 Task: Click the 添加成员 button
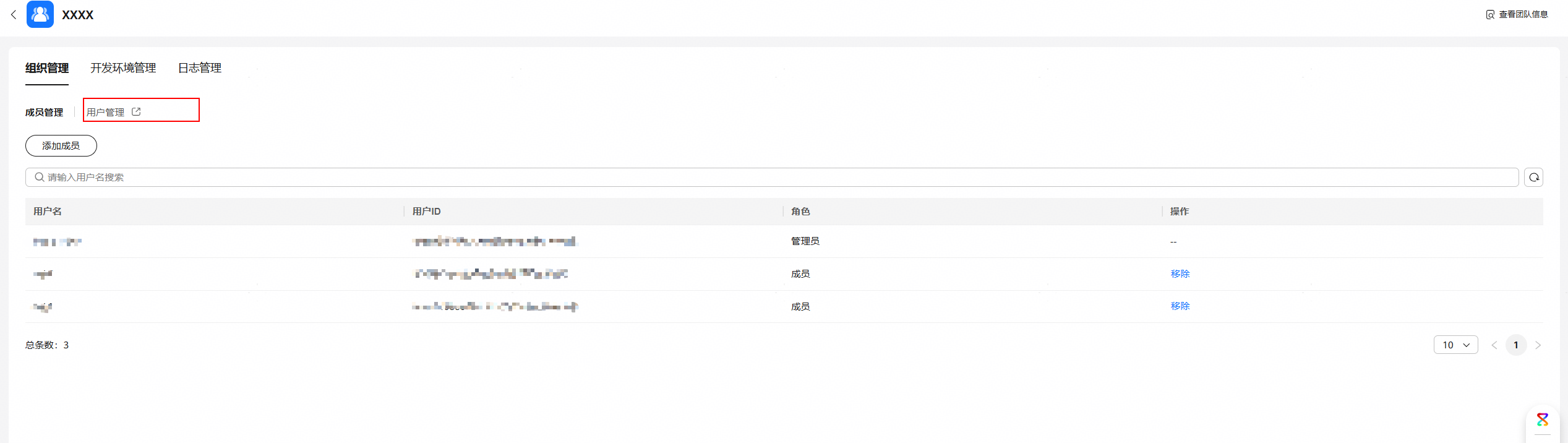click(61, 146)
